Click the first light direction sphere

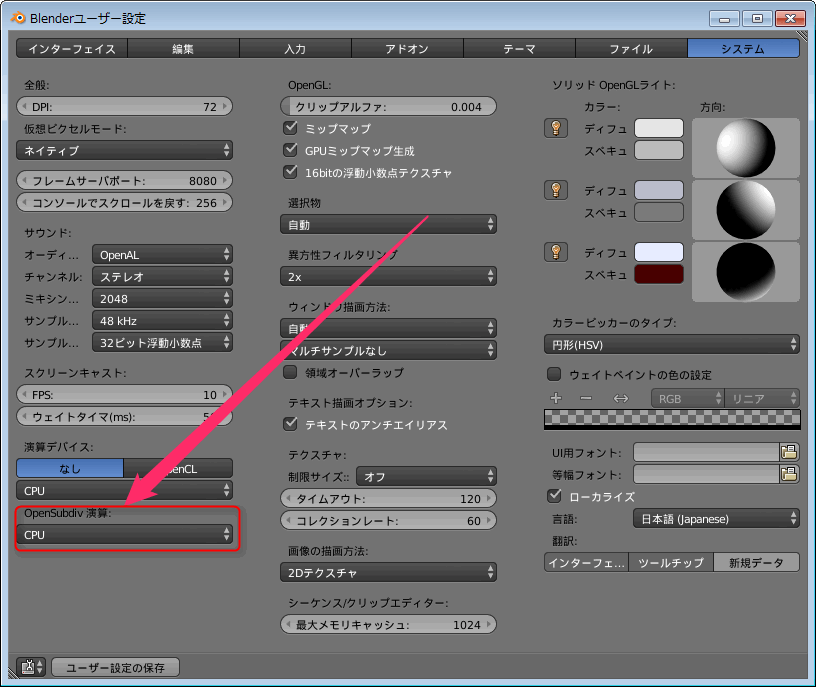[746, 148]
